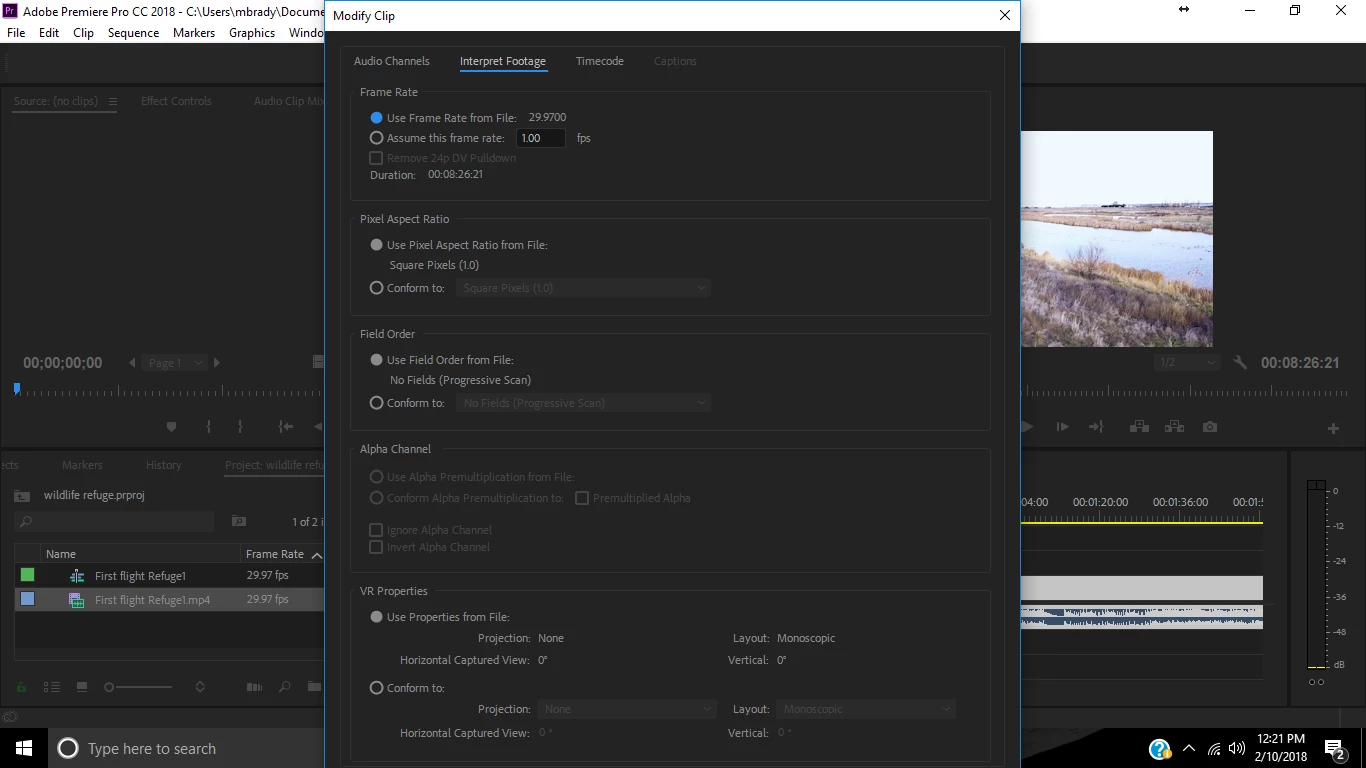This screenshot has width=1366, height=768.
Task: Open the Program monitor button editor plus icon
Action: [x=1333, y=428]
